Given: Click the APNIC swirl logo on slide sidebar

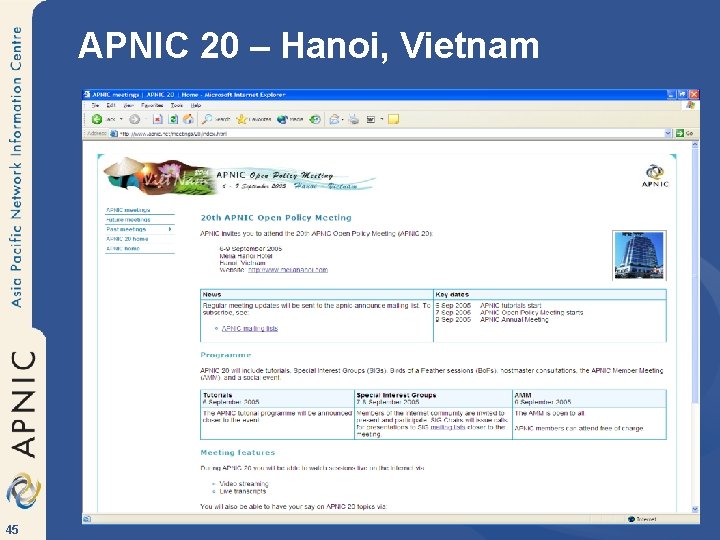Looking at the screenshot, I should (x=23, y=490).
